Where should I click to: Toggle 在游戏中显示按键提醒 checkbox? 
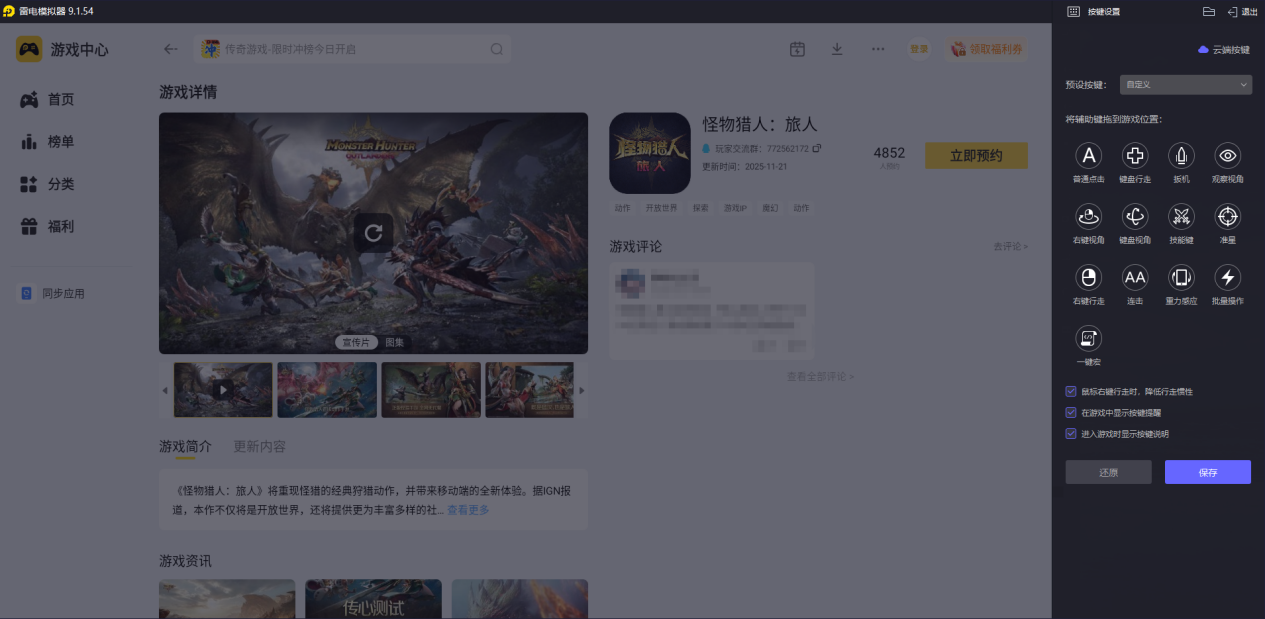(x=1071, y=412)
